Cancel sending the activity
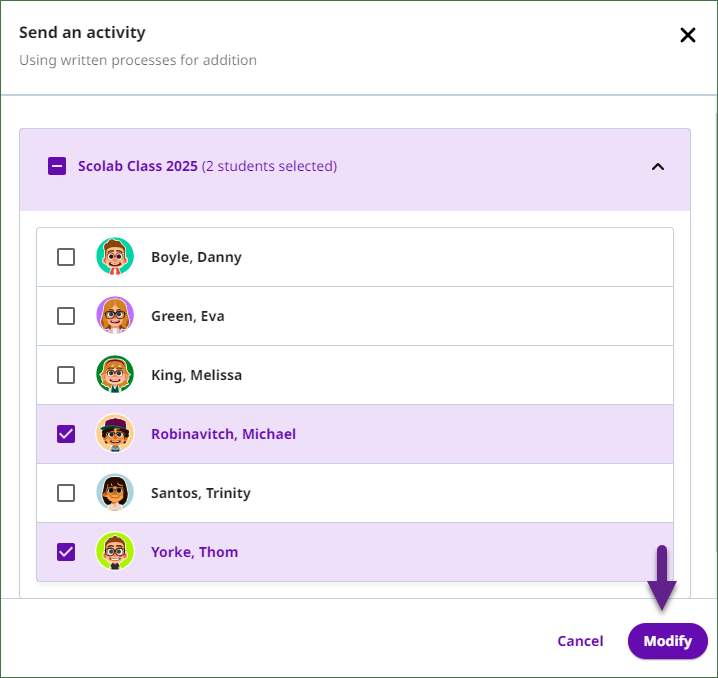 tap(580, 641)
